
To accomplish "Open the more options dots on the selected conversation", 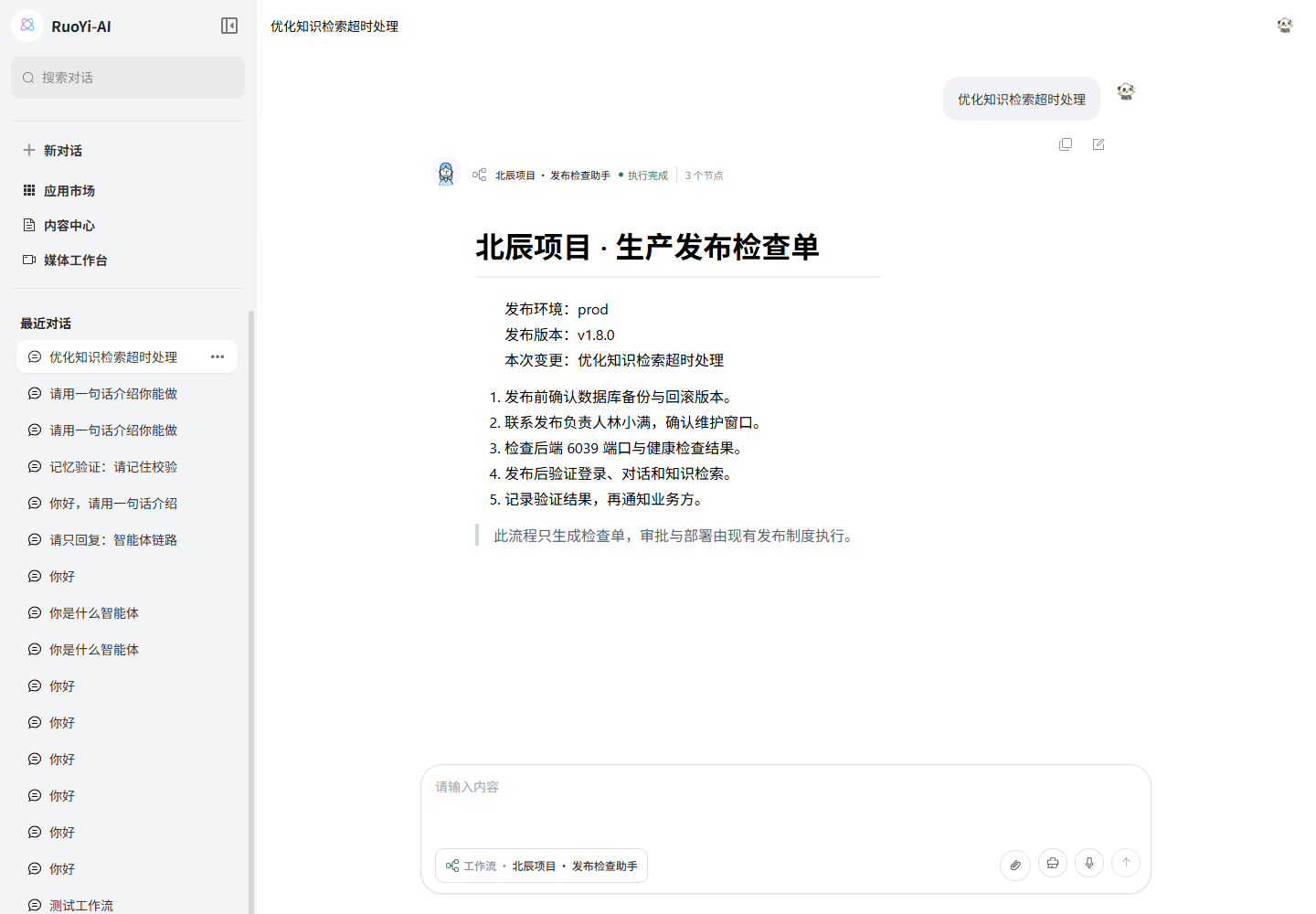I will click(218, 356).
